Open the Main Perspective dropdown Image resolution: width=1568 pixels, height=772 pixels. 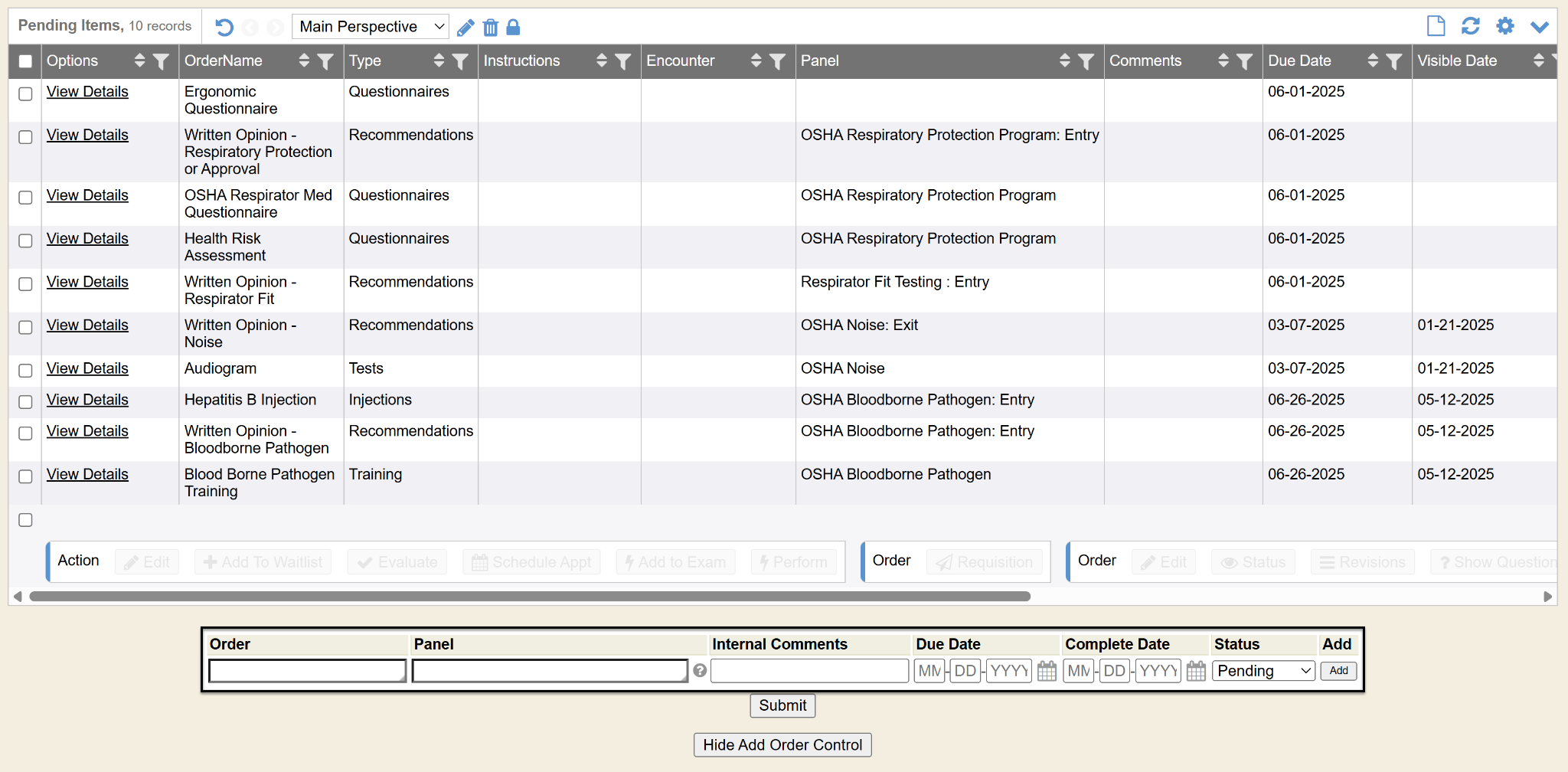tap(371, 27)
